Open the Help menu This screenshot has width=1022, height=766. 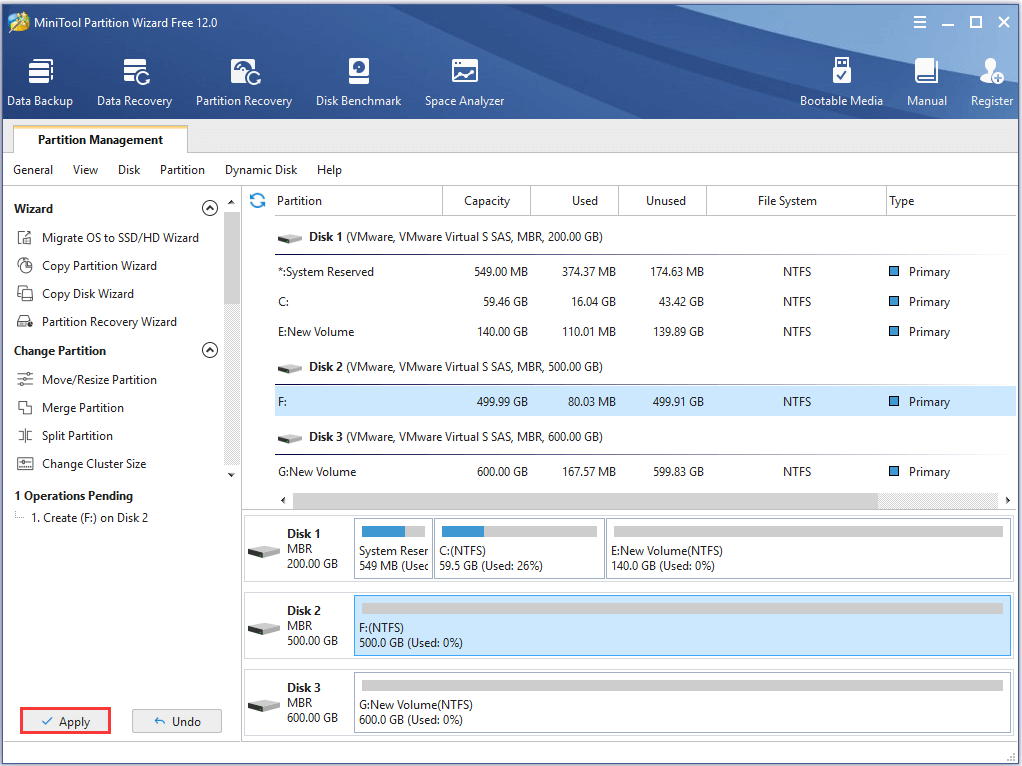[329, 169]
